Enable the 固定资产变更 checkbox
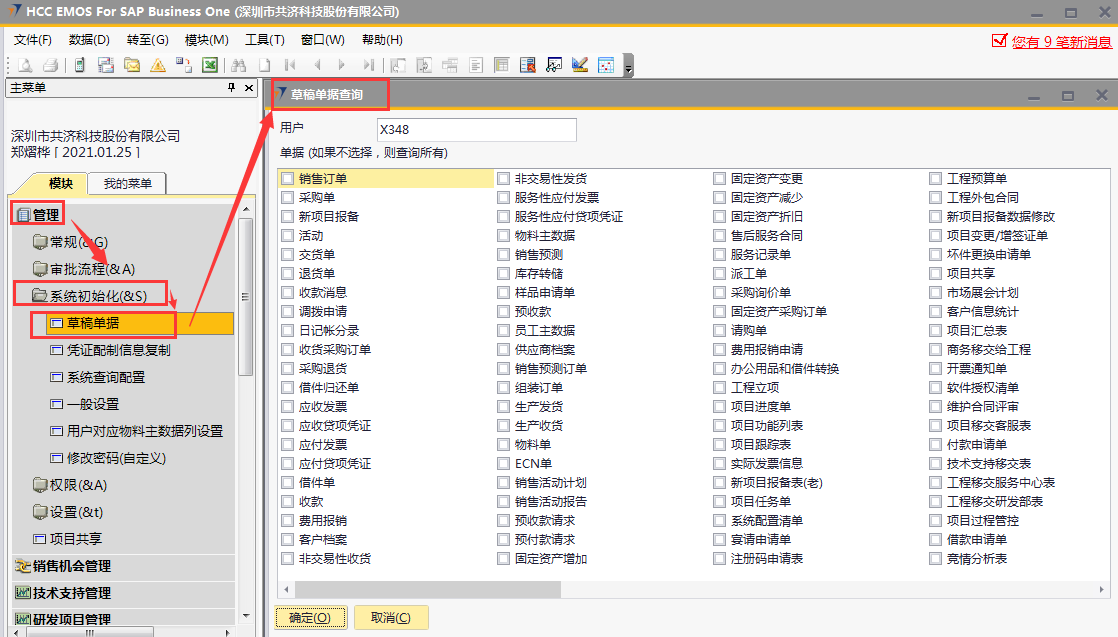Screen dimensions: 1118x637 pyautogui.click(x=720, y=179)
